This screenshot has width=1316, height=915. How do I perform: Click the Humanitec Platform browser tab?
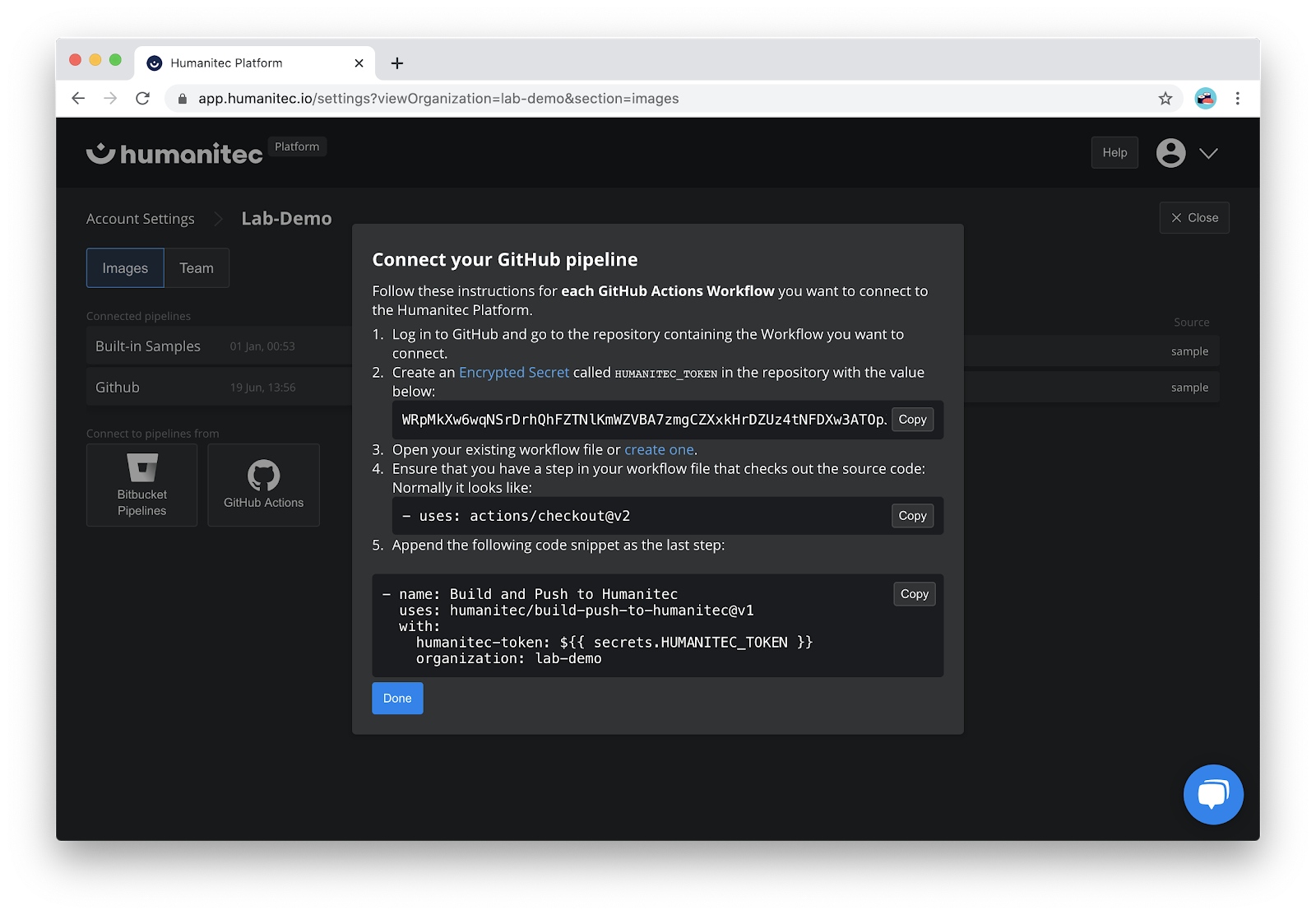[x=254, y=63]
